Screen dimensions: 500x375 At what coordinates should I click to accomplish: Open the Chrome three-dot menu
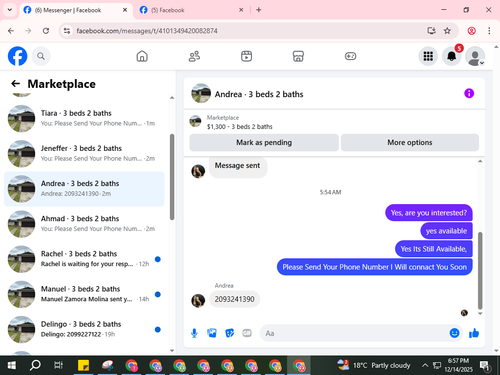(489, 31)
